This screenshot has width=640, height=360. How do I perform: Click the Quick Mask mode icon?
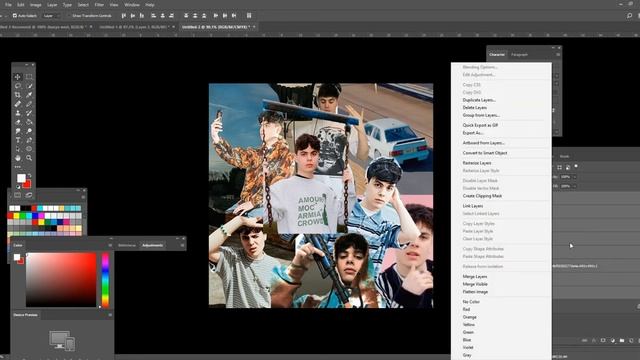tap(18, 196)
